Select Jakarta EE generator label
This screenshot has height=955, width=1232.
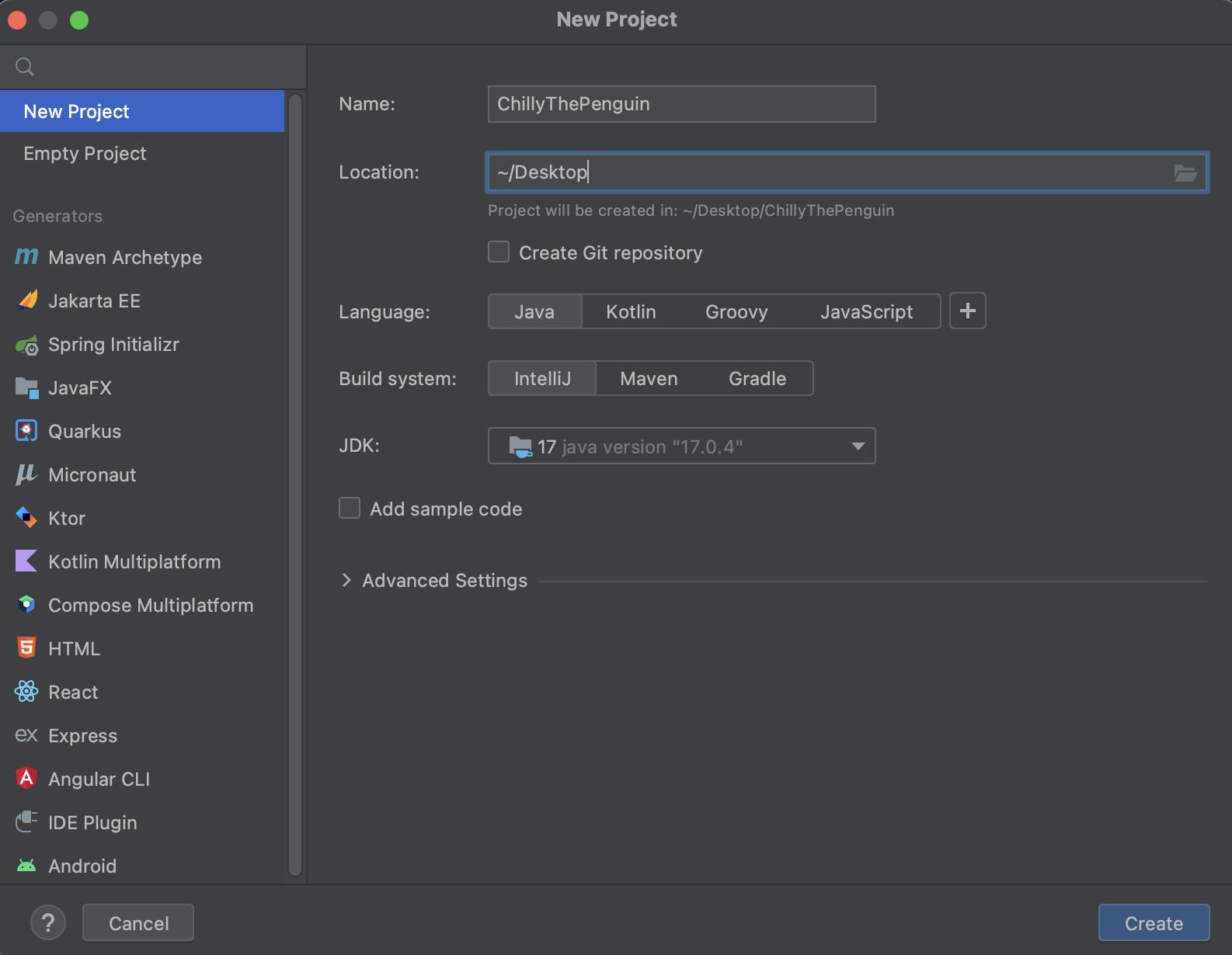94,300
